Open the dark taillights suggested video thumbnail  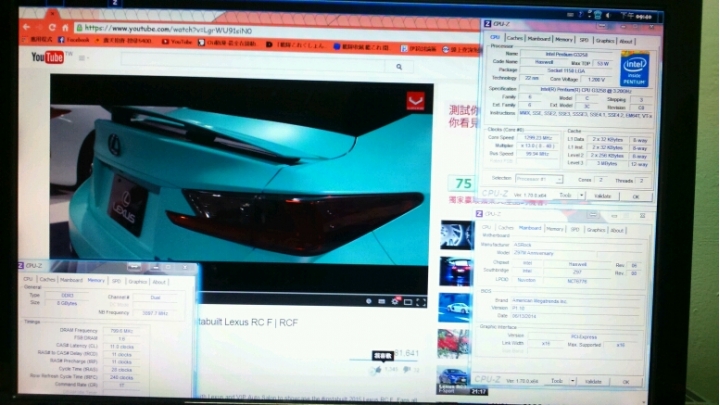pyautogui.click(x=456, y=271)
